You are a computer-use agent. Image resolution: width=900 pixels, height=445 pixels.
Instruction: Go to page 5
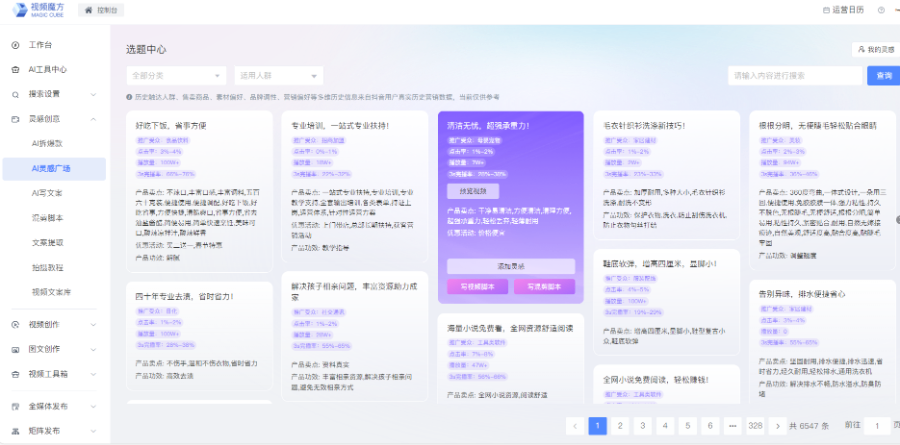coord(688,425)
